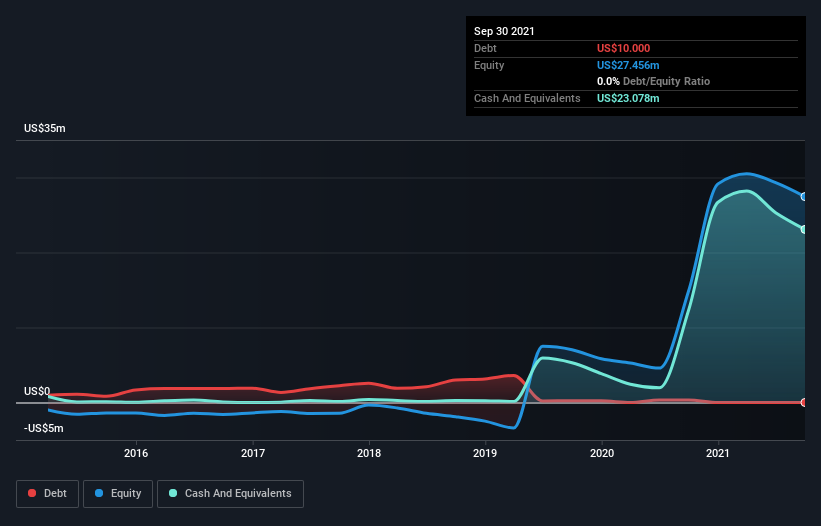
Task: Toggle the Equity legend series
Action: pyautogui.click(x=117, y=493)
